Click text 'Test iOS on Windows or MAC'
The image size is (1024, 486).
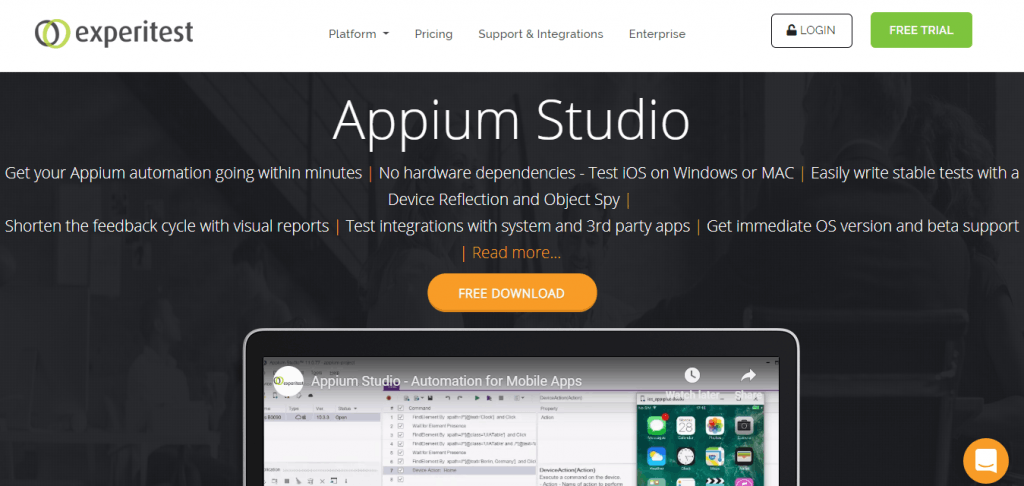click(x=691, y=173)
